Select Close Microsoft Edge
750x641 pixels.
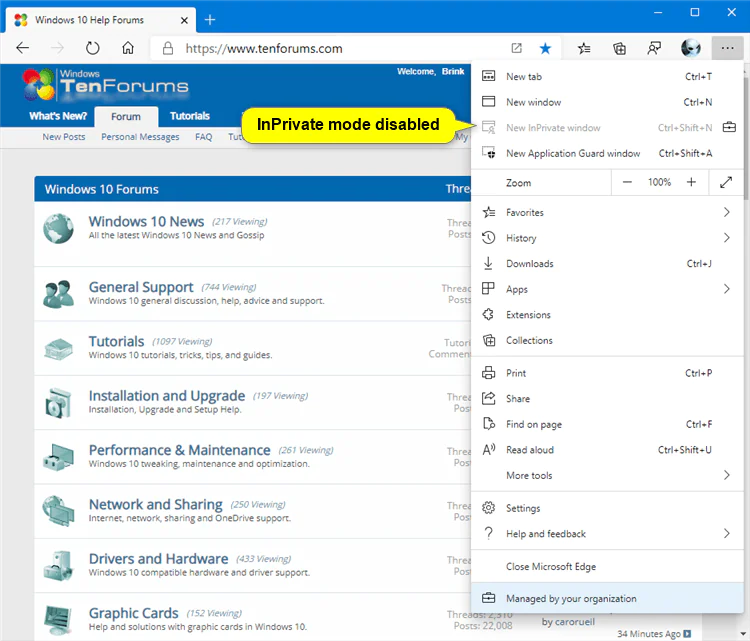point(607,566)
